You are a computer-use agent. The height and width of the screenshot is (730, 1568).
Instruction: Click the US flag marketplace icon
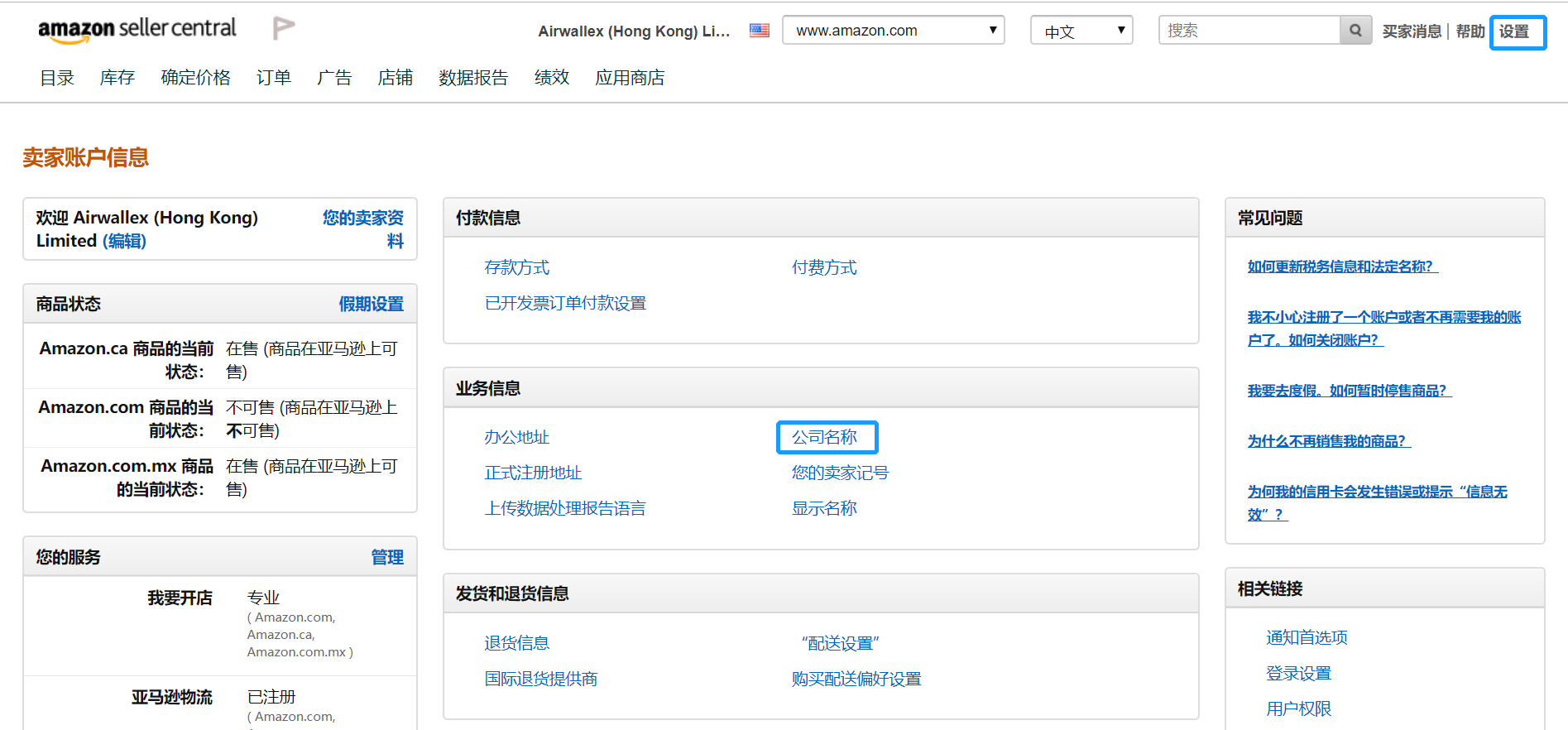pos(759,31)
